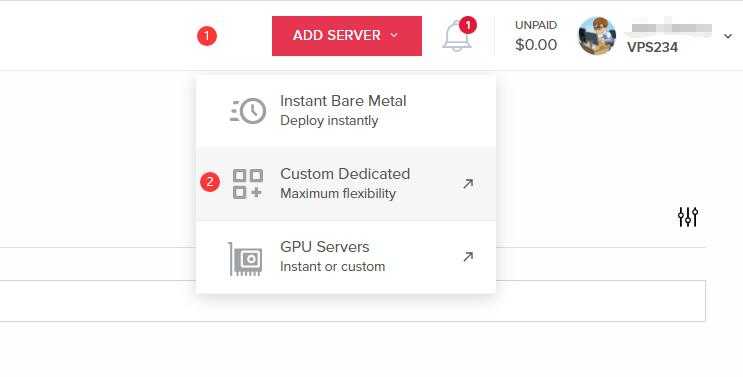Click the wide input box below the dropdown

click(x=353, y=301)
